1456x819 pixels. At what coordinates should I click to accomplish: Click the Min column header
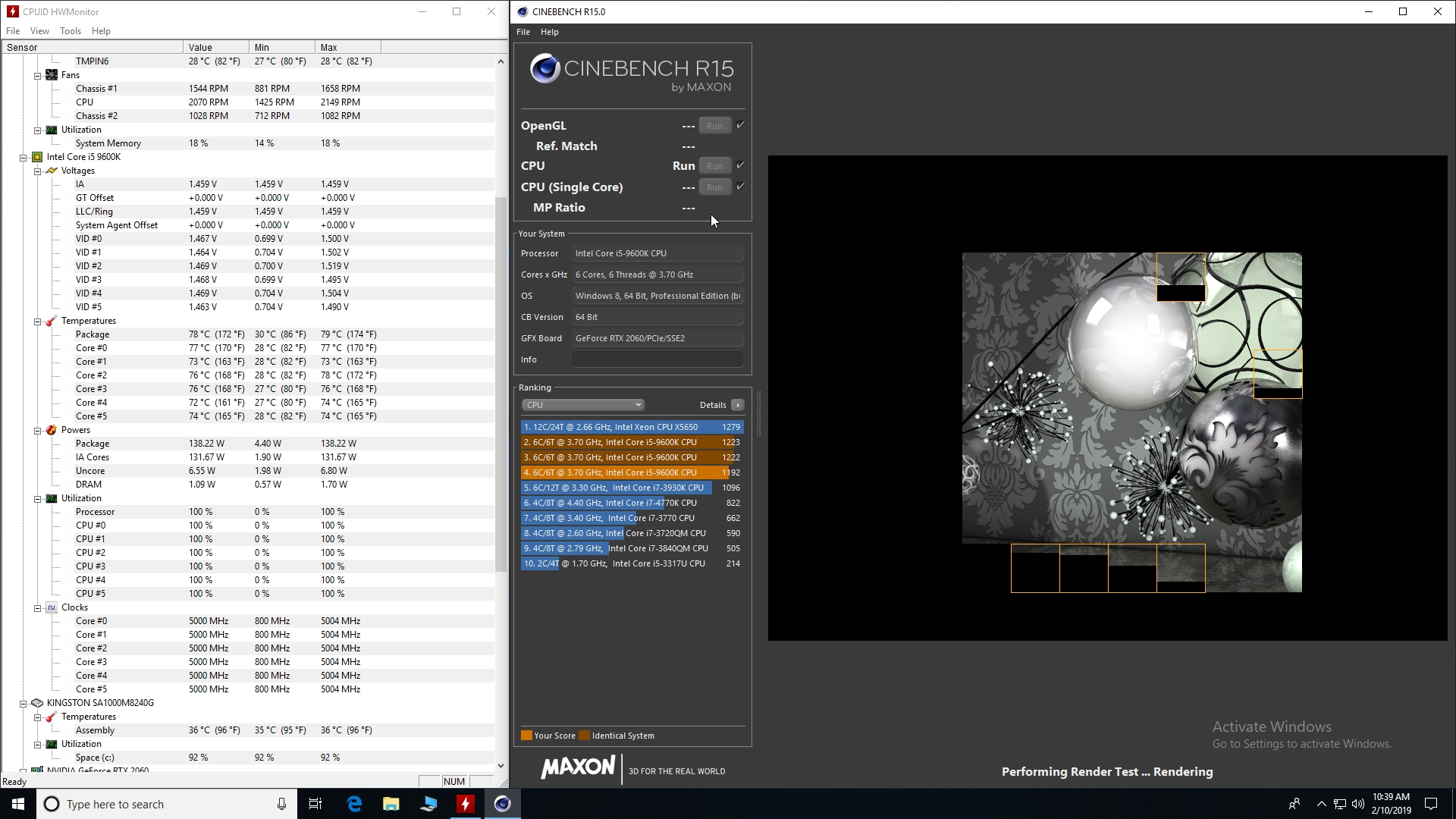282,47
